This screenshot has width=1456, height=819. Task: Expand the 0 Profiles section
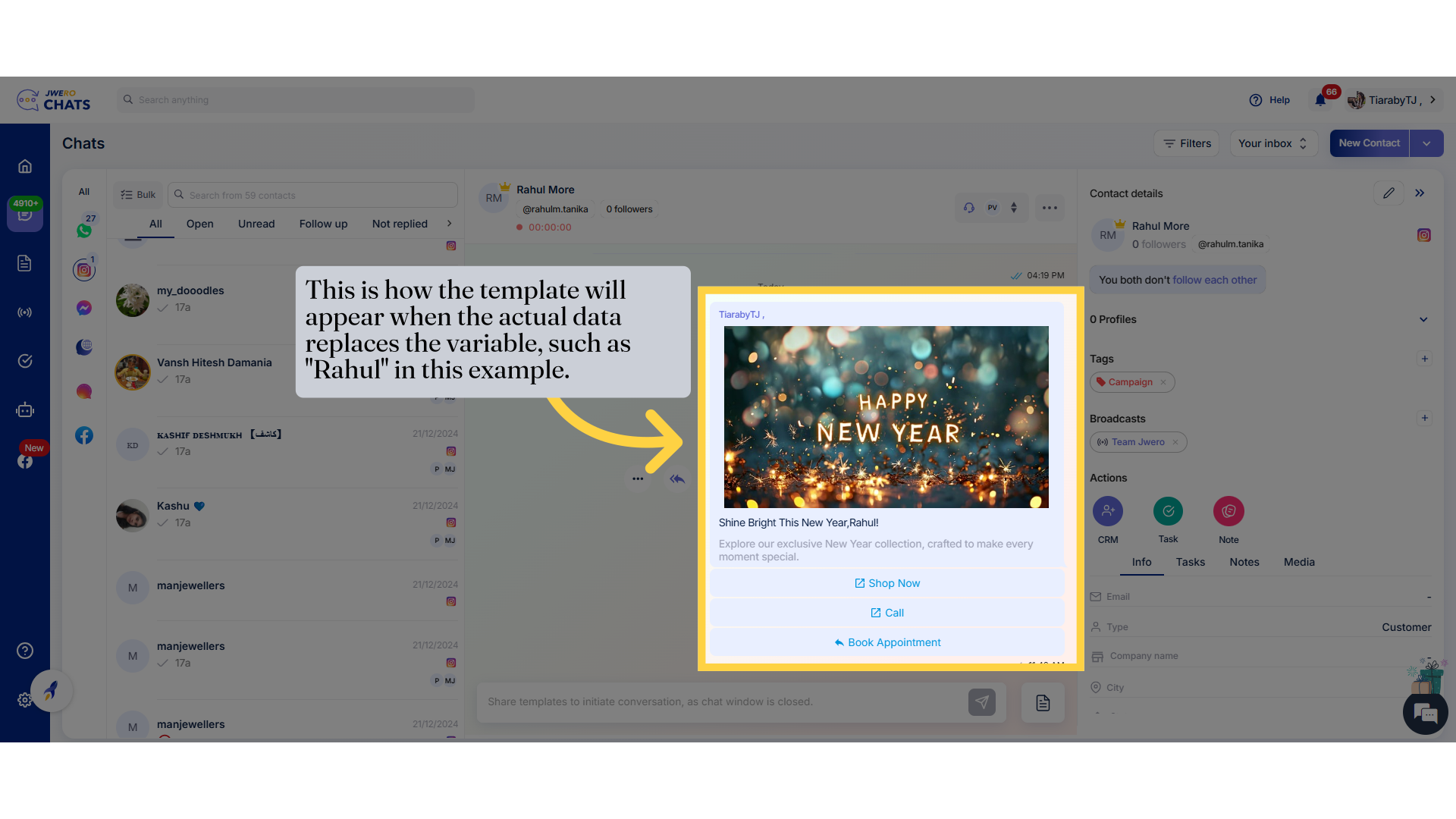(1423, 319)
